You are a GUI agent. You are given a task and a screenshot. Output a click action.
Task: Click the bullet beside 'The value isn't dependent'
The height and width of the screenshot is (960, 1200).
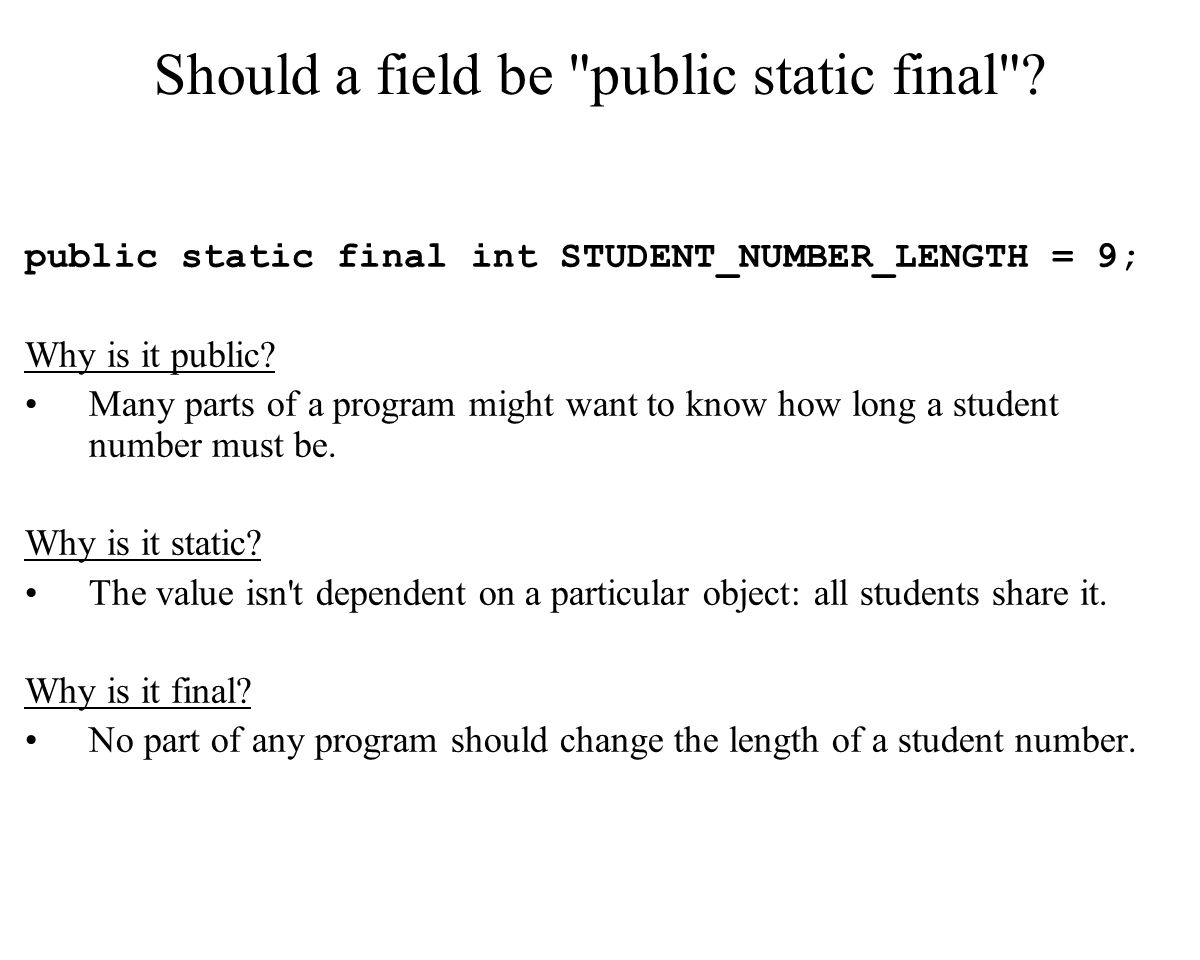click(x=35, y=595)
